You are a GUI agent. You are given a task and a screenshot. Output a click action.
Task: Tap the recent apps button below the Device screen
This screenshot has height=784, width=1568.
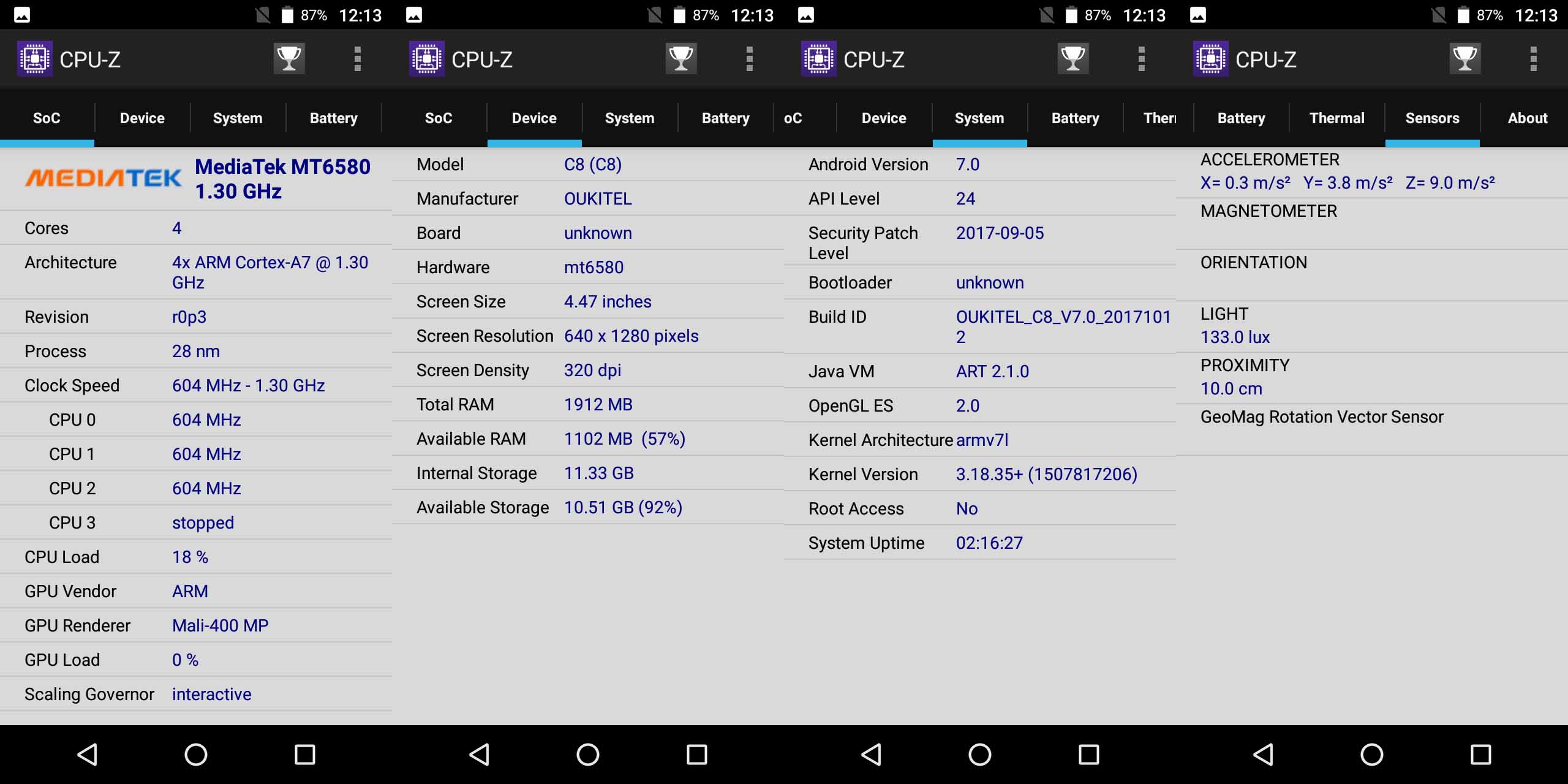point(697,755)
